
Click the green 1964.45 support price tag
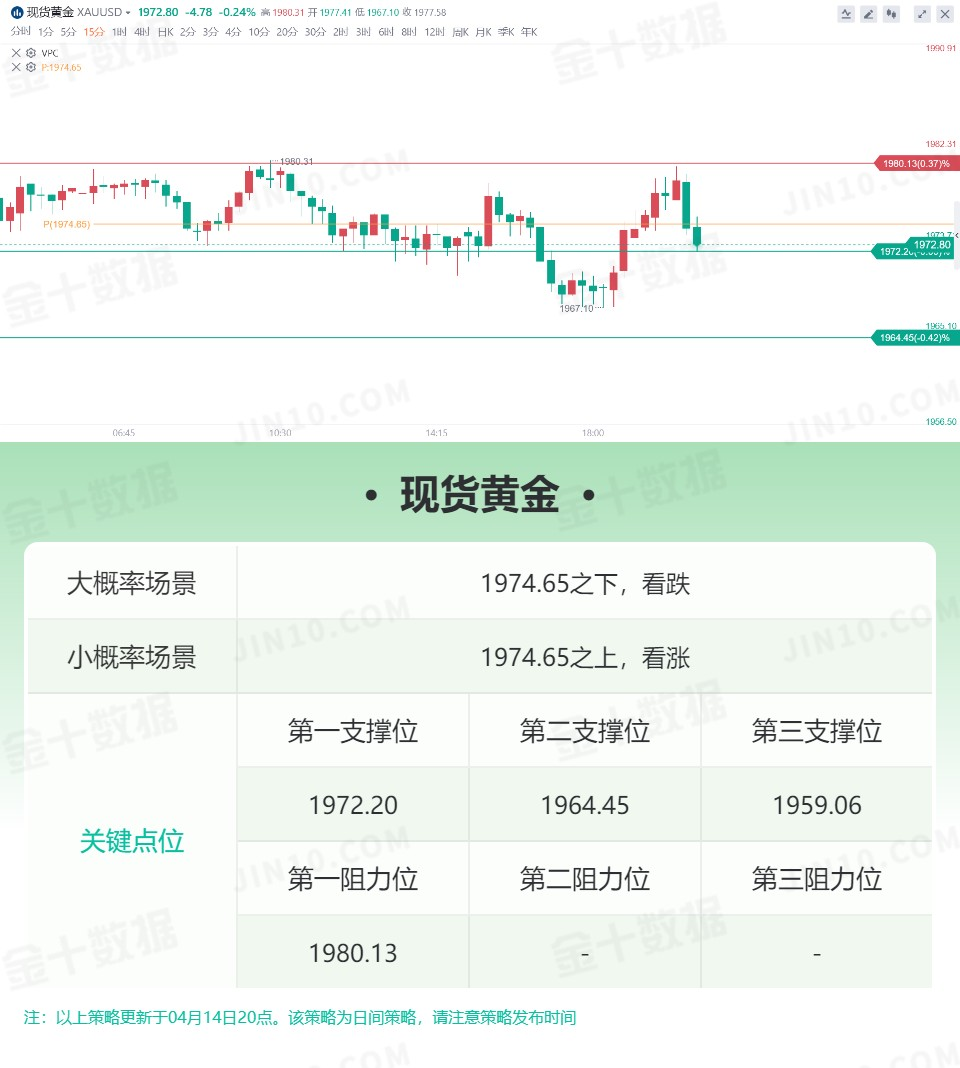[x=915, y=338]
